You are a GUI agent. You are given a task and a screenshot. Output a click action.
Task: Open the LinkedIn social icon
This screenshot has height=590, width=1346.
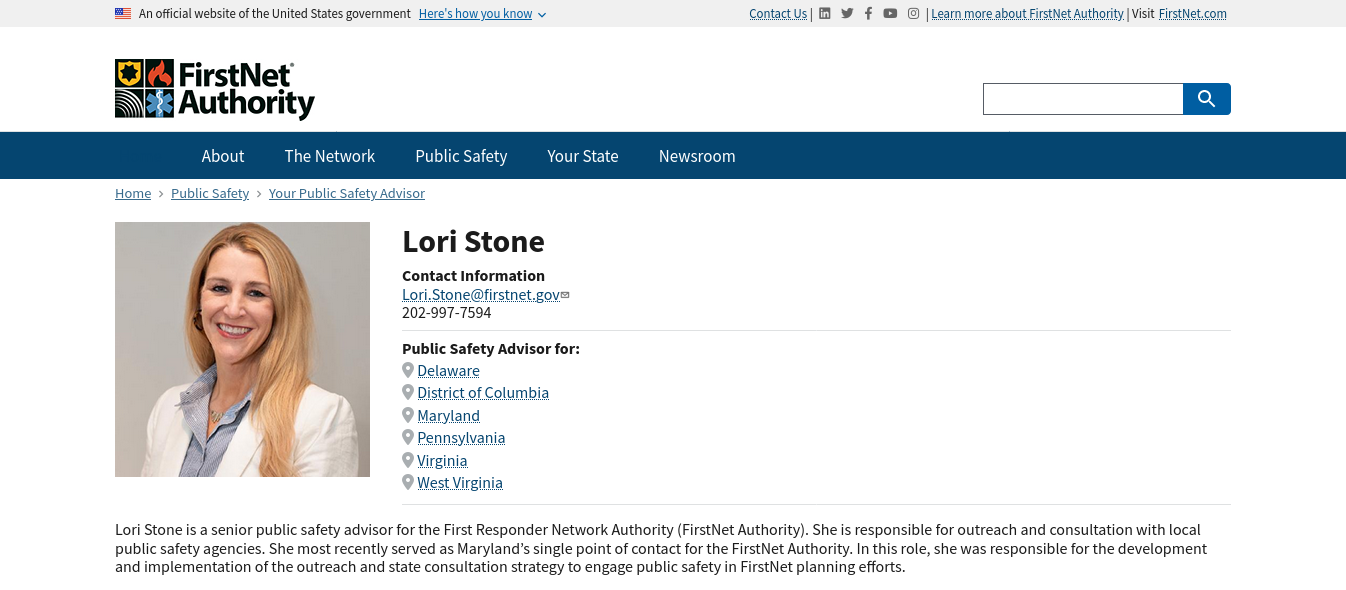[824, 13]
